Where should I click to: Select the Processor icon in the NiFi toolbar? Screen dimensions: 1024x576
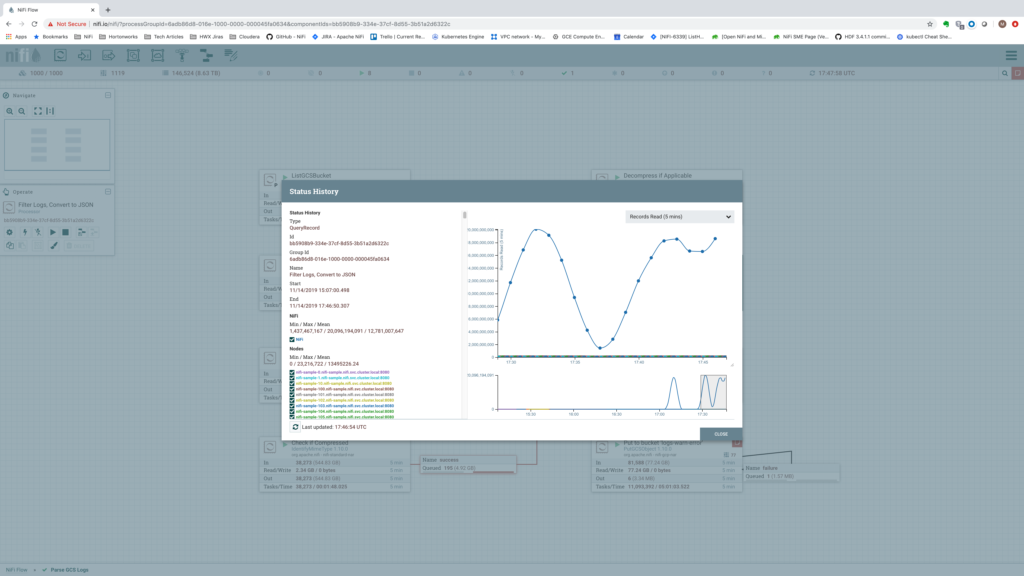tap(58, 56)
